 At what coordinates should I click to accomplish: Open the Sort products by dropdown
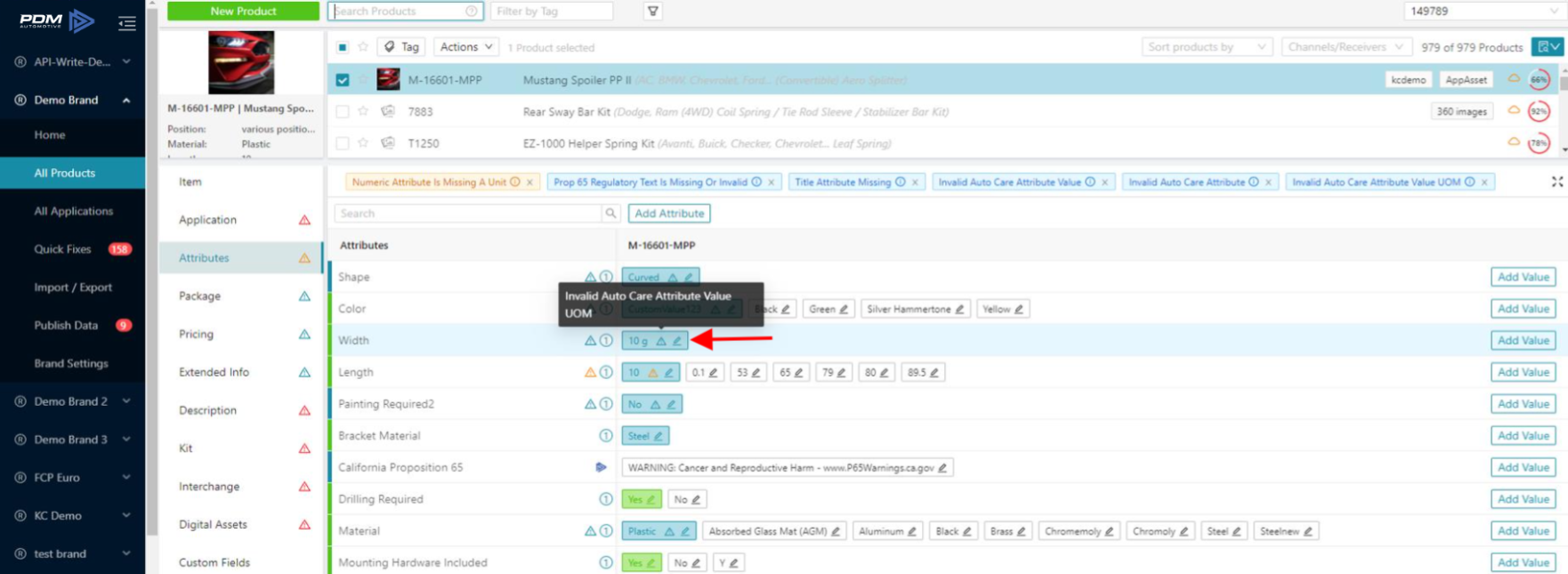[x=1207, y=47]
